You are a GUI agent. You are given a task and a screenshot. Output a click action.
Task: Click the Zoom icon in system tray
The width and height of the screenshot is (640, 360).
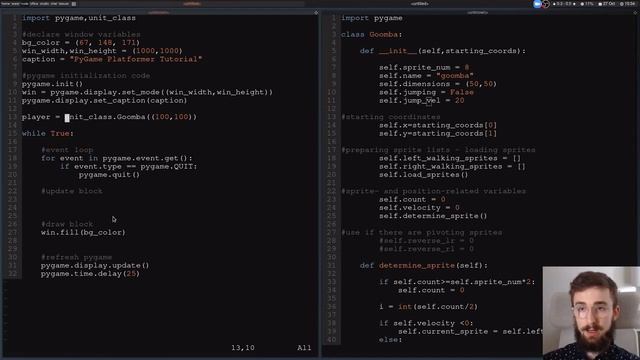coord(537,4)
